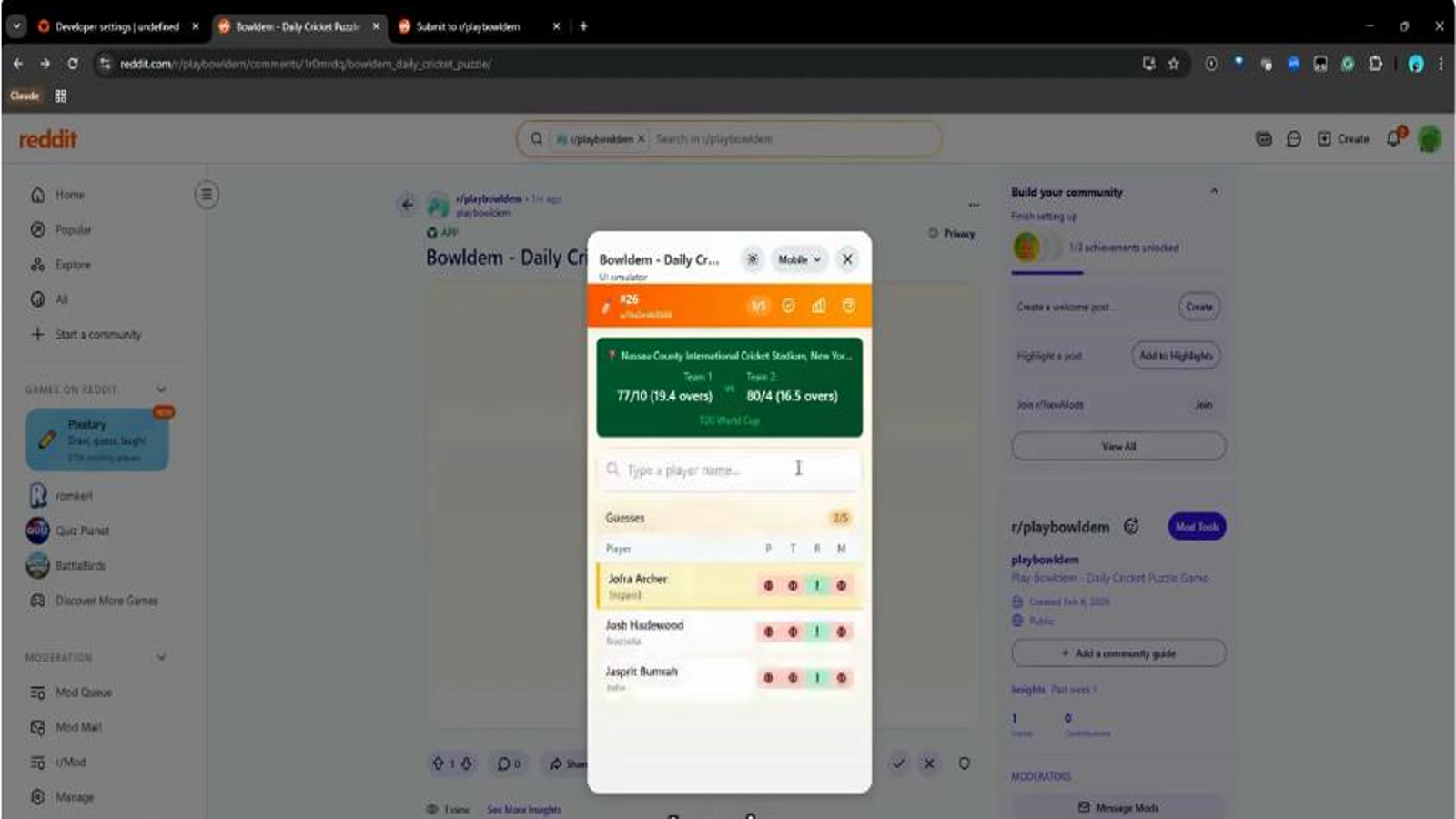Downvote the Bowldem post
Image resolution: width=1456 pixels, height=819 pixels.
[467, 763]
